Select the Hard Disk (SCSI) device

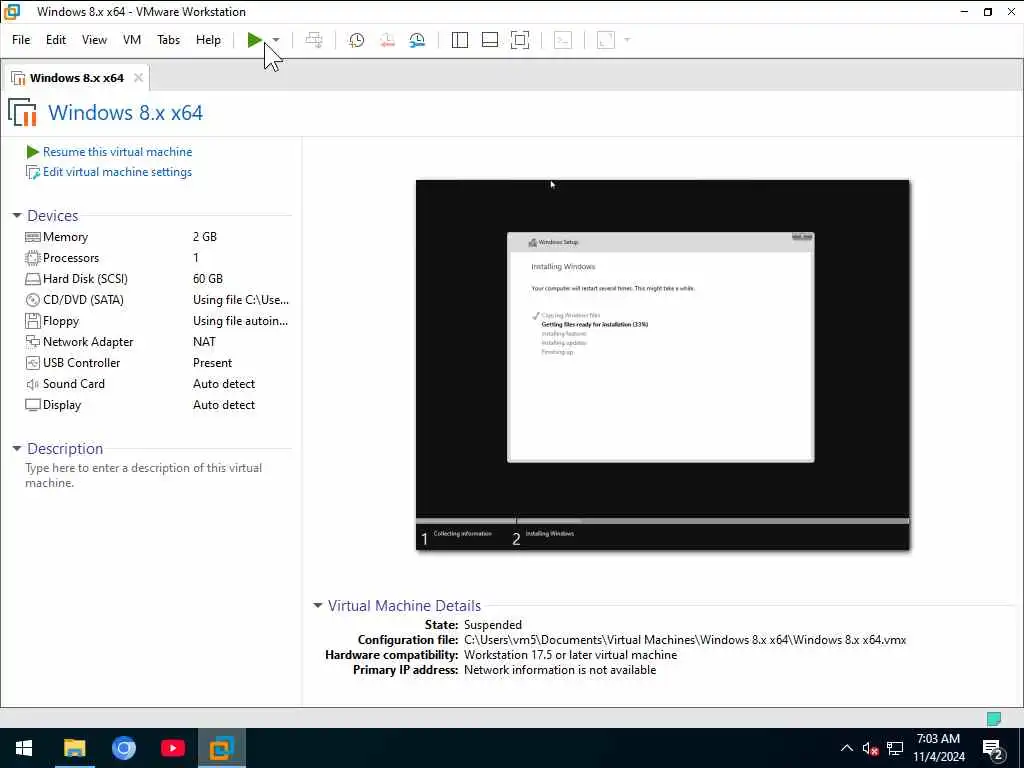click(157, 279)
